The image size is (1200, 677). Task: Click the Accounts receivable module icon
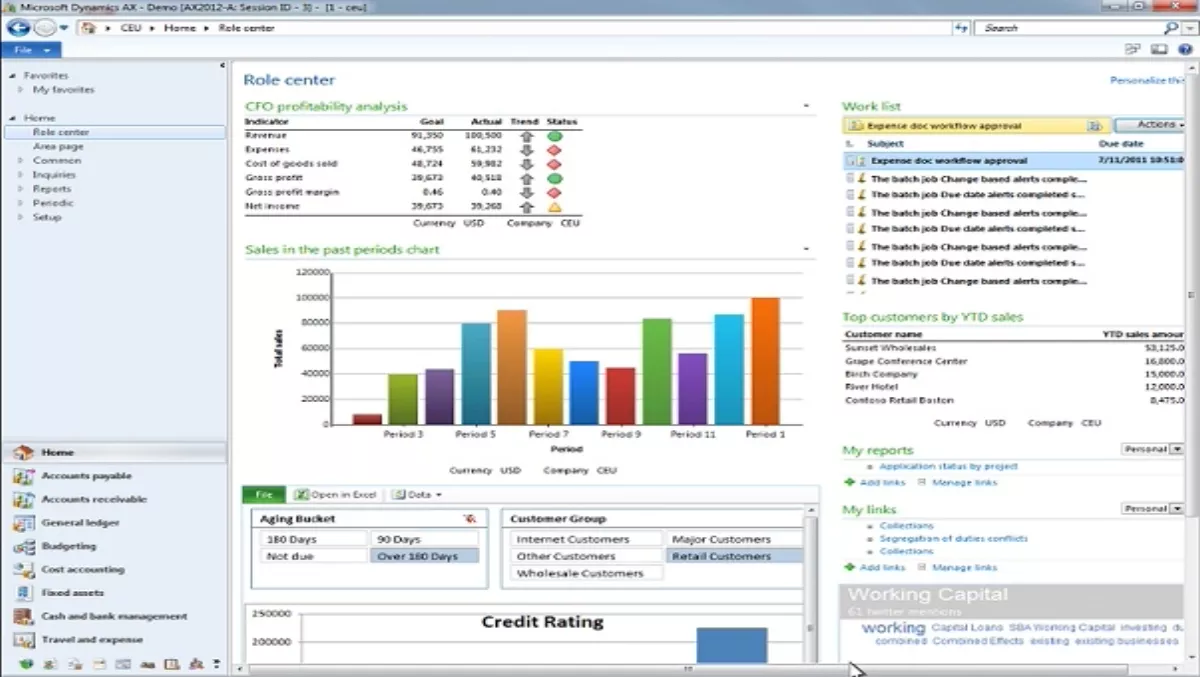pyautogui.click(x=24, y=499)
